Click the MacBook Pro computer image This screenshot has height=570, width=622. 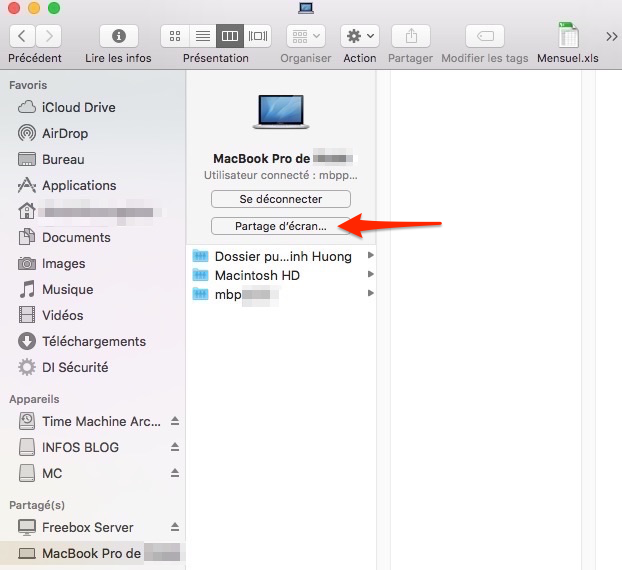(x=281, y=112)
